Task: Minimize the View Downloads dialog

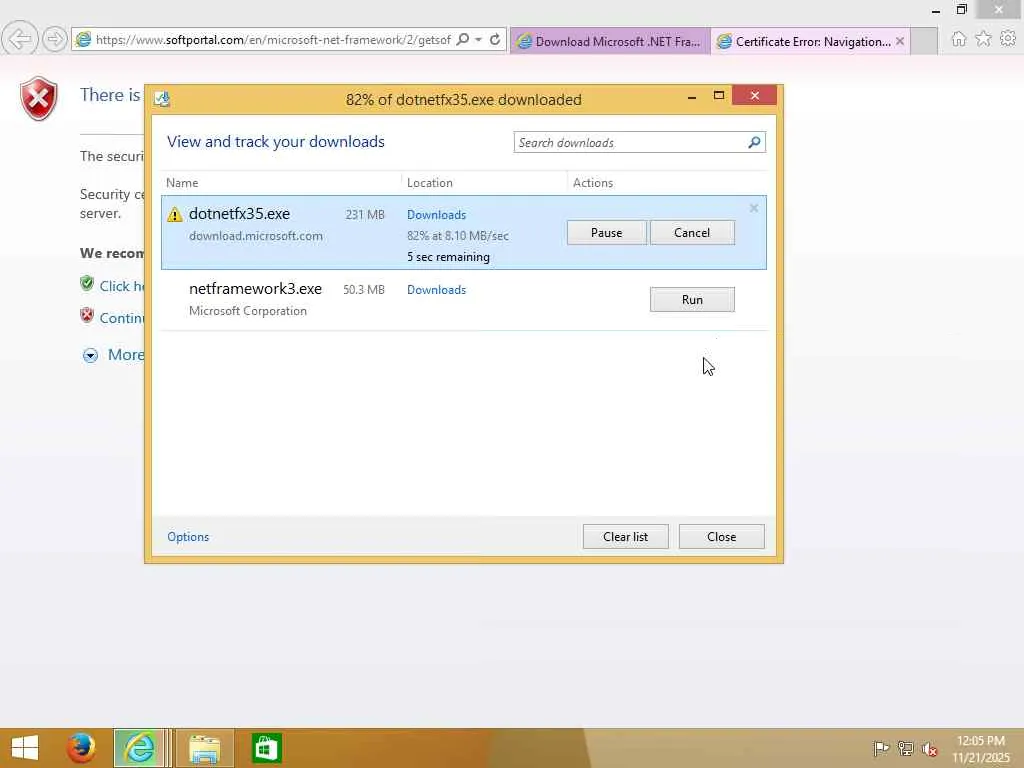Action: (x=692, y=97)
